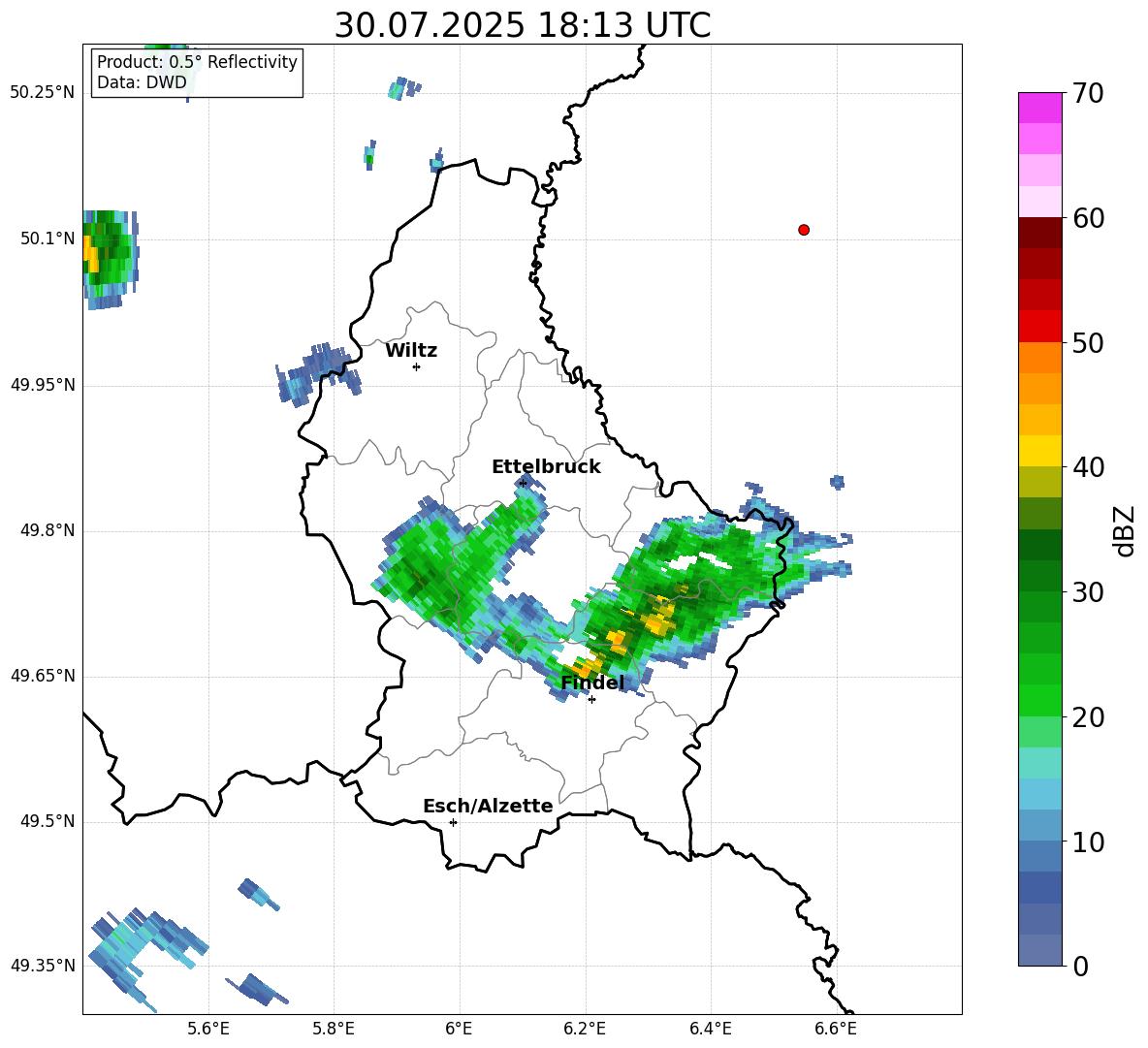The height and width of the screenshot is (1048, 1148).
Task: Click the bright green colorbar segment at 20
Action: (x=1040, y=700)
